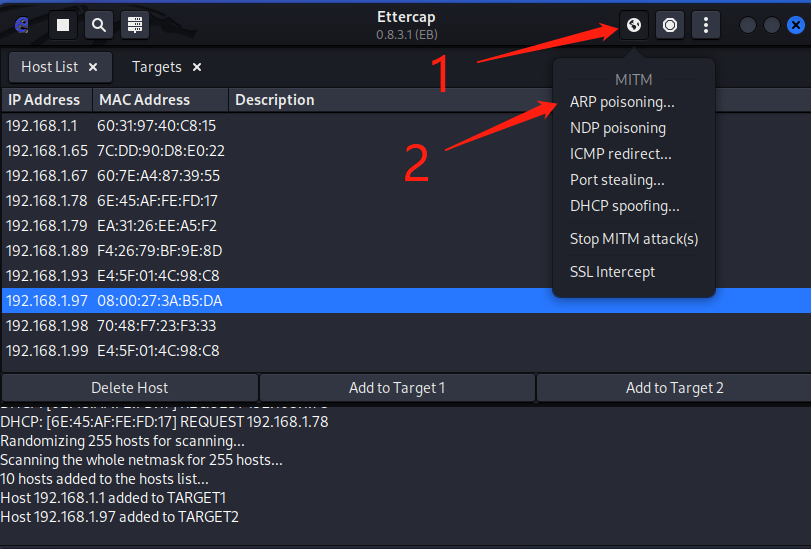Image resolution: width=811 pixels, height=549 pixels.
Task: Click the SSL Intercept menu item
Action: (x=612, y=272)
